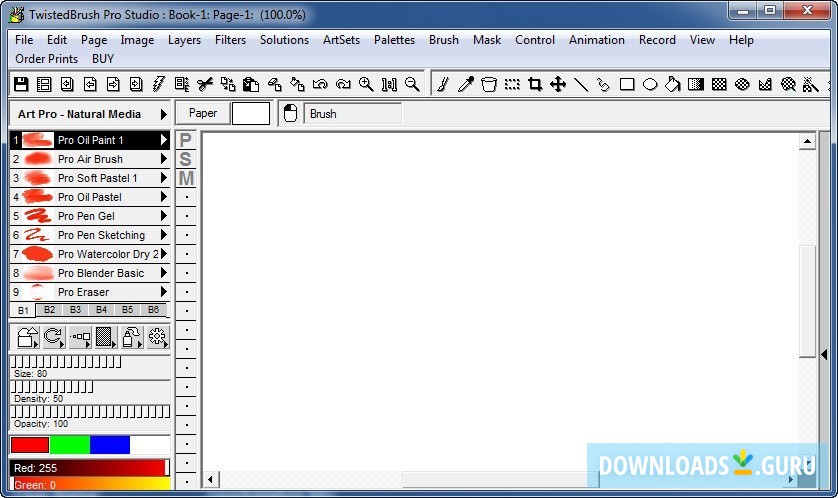
Task: Open the Animation menu
Action: [x=596, y=40]
